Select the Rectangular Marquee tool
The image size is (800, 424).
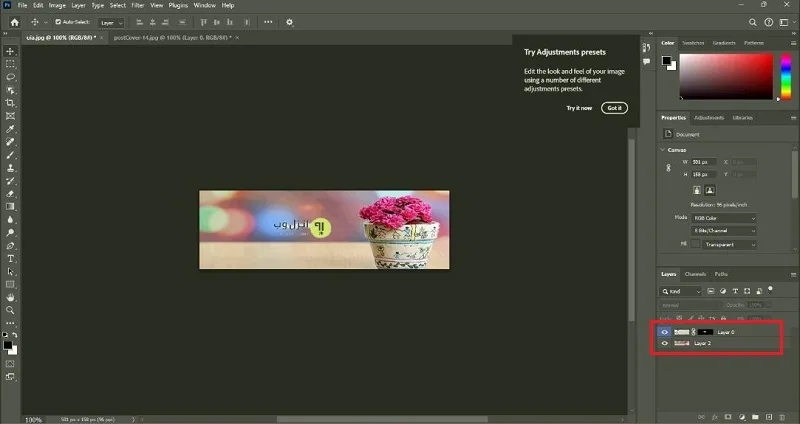coord(10,64)
